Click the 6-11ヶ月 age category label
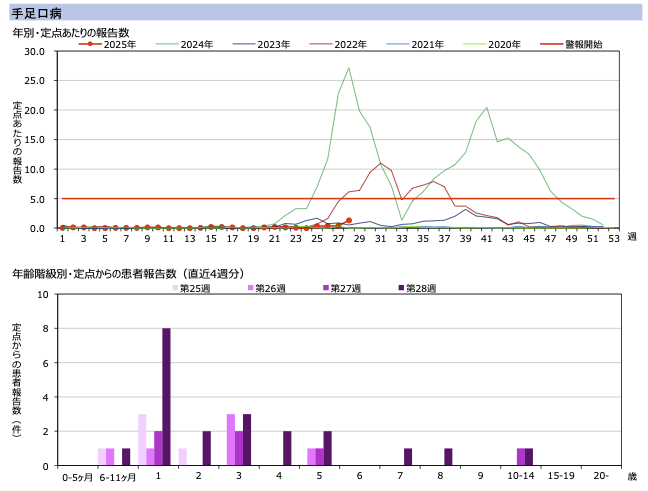This screenshot has width=648, height=491. click(x=118, y=477)
